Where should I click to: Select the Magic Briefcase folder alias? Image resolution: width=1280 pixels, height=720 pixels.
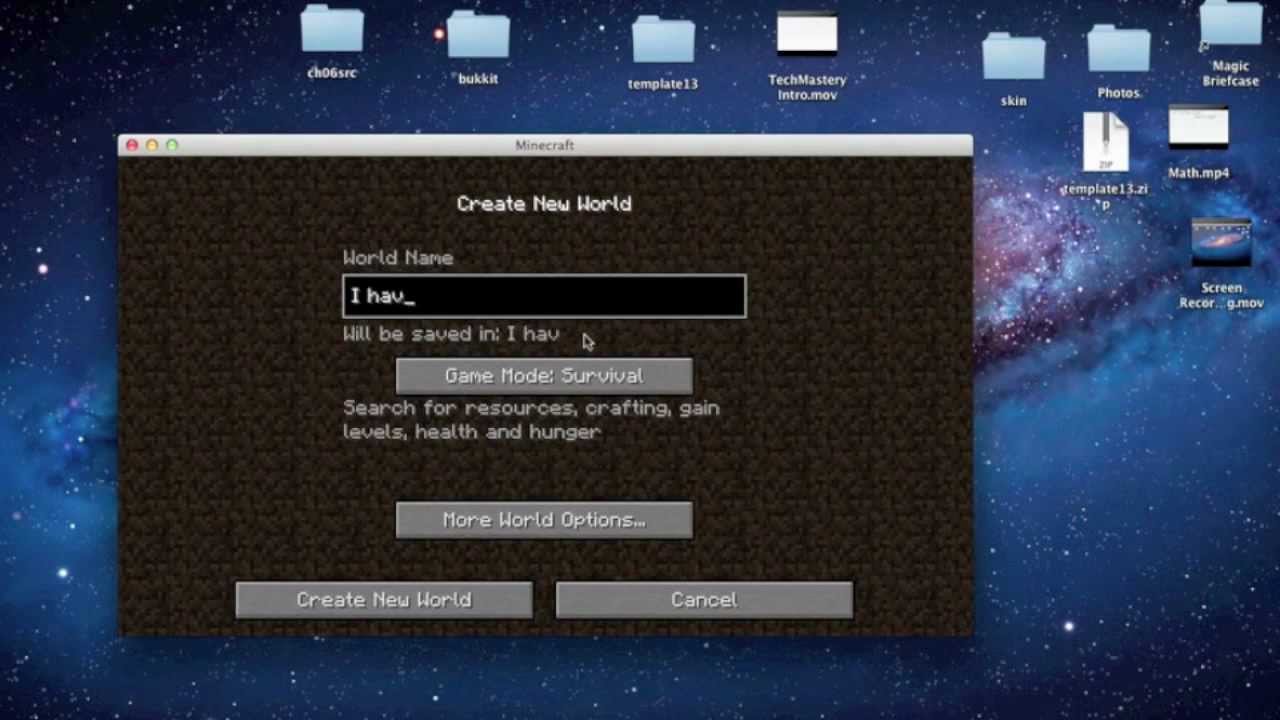[x=1231, y=24]
